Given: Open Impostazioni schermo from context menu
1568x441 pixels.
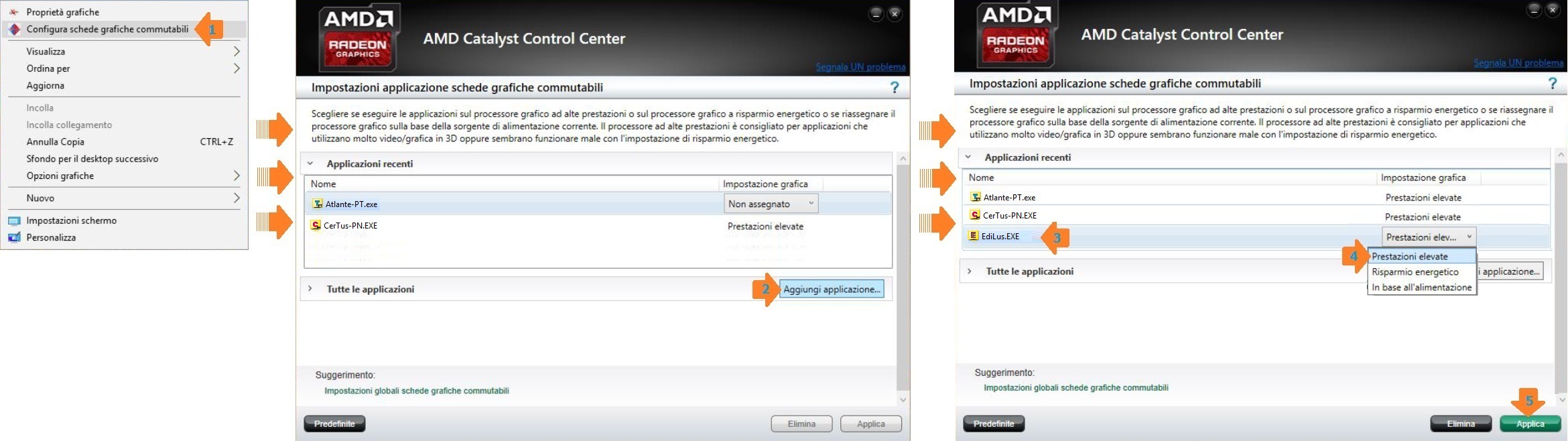Looking at the screenshot, I should click(124, 220).
